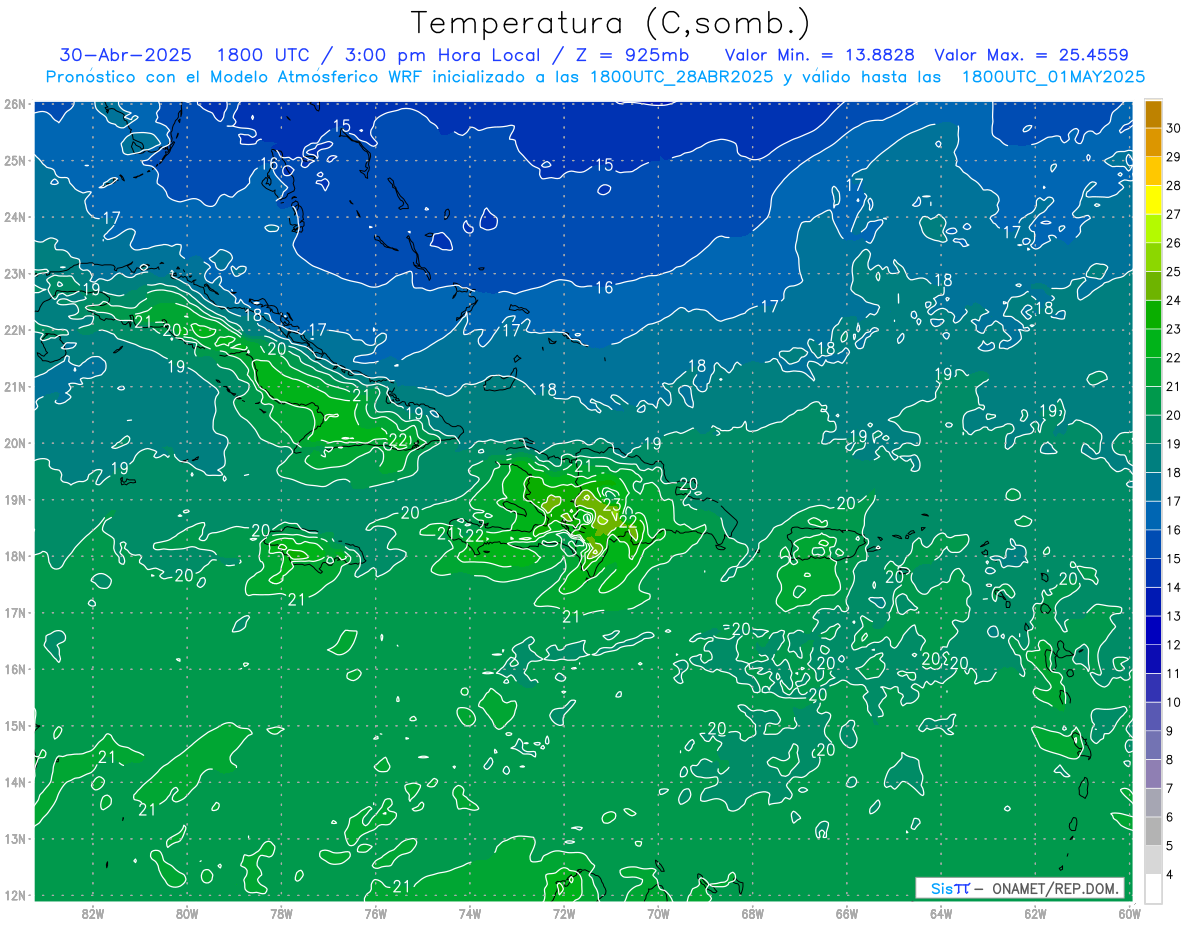Click the legend value '30'
The height and width of the screenshot is (927, 1200).
pyautogui.click(x=1173, y=128)
